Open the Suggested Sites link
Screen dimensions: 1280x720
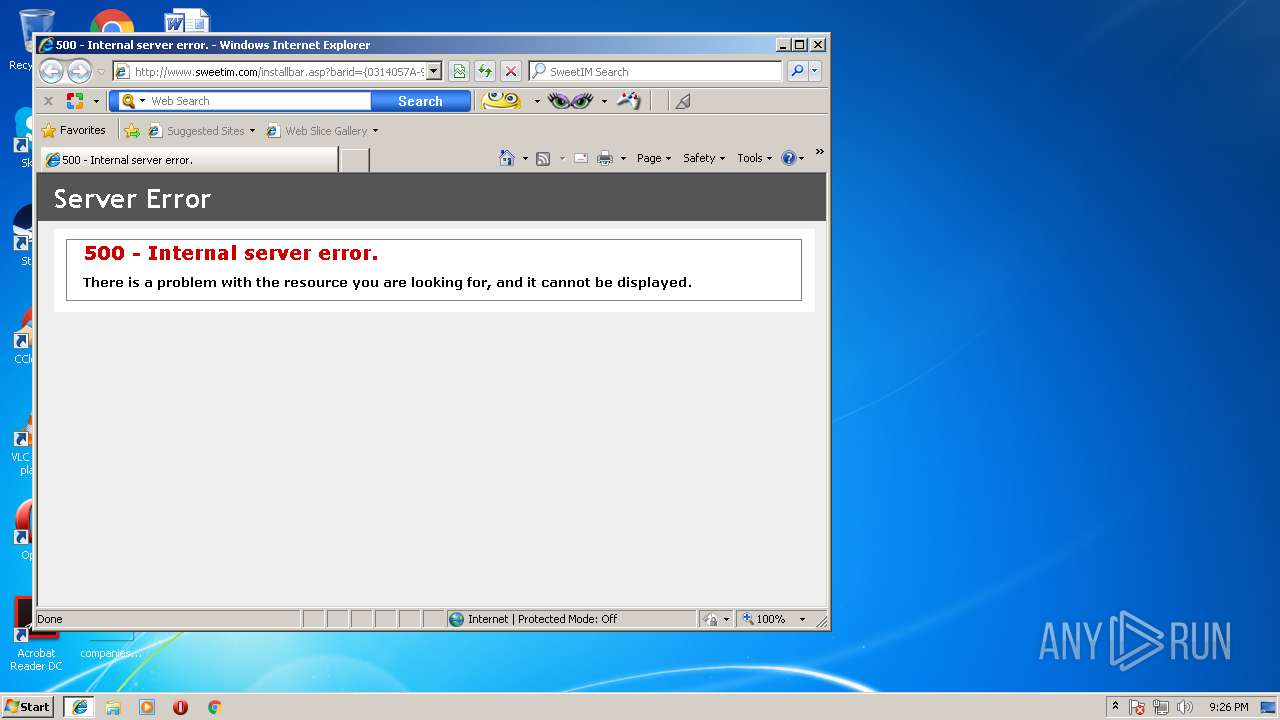click(x=201, y=131)
